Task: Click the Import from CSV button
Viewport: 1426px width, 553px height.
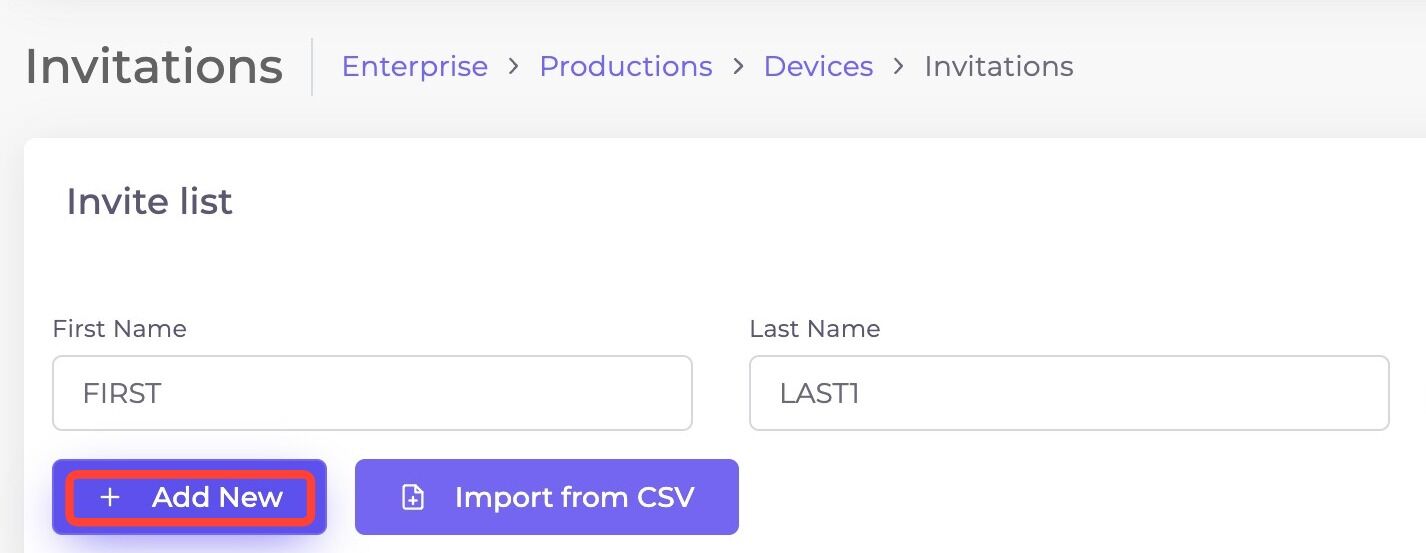Action: tap(547, 497)
